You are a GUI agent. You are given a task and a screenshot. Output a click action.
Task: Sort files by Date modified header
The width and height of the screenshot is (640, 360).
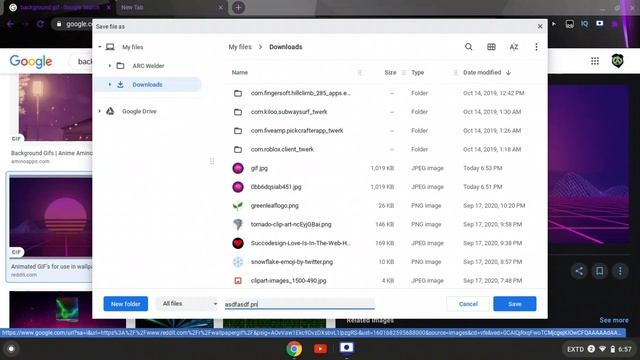(x=482, y=73)
